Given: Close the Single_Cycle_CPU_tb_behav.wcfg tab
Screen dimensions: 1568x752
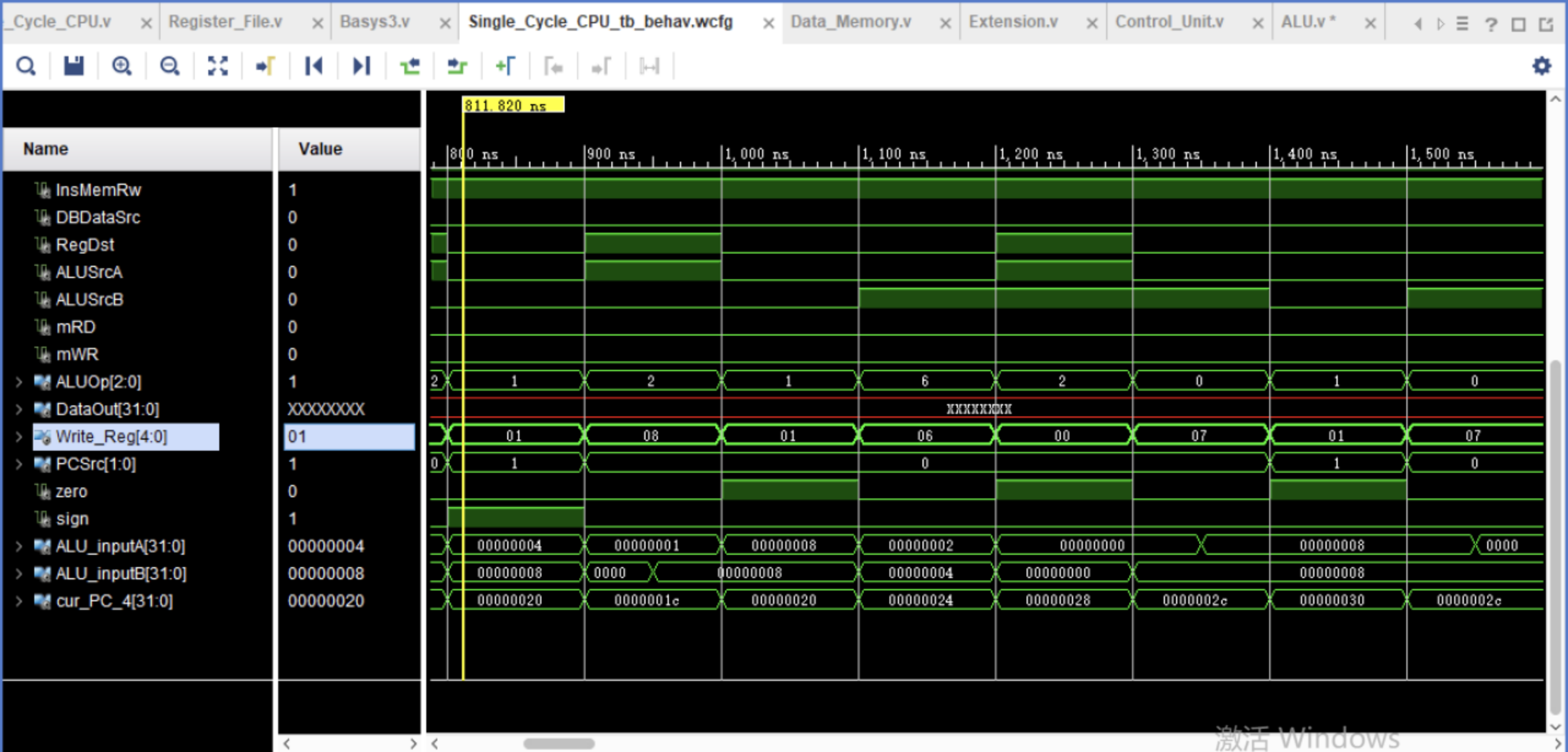Looking at the screenshot, I should coord(768,23).
